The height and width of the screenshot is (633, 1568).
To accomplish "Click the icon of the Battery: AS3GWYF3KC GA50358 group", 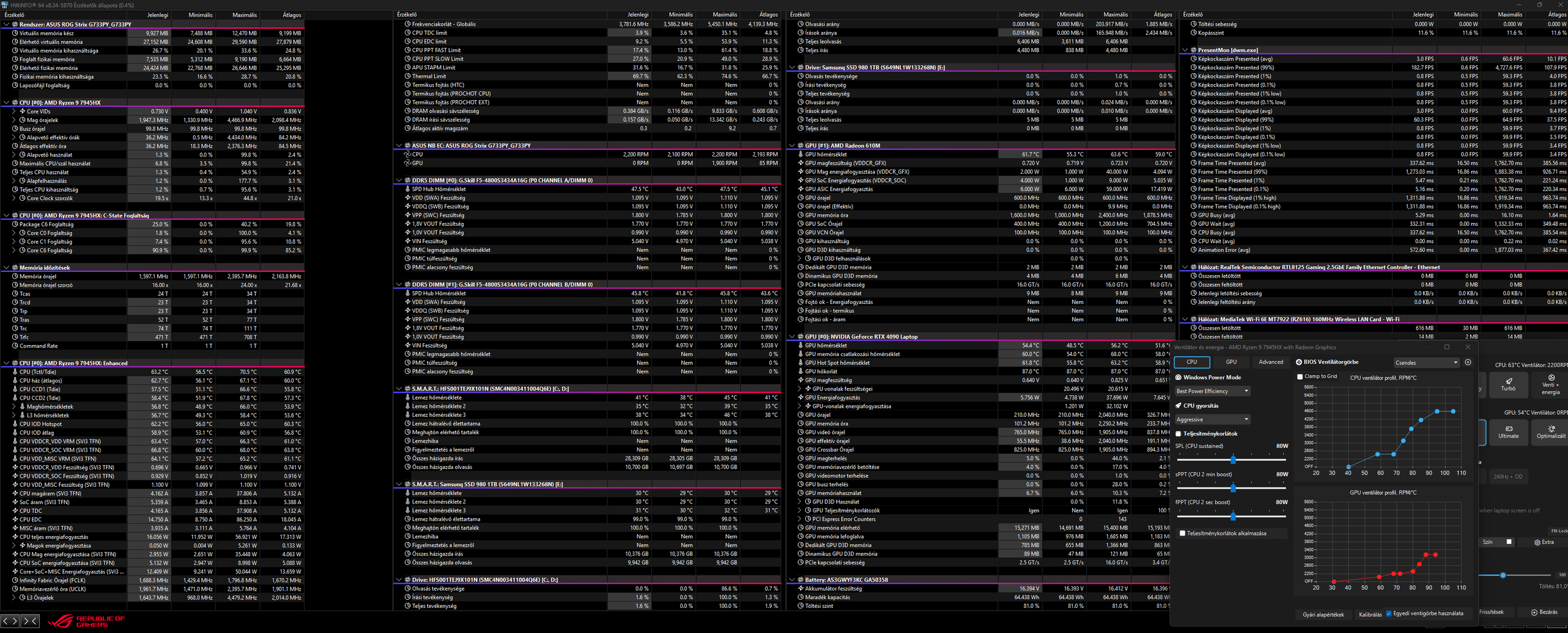I will (x=800, y=580).
